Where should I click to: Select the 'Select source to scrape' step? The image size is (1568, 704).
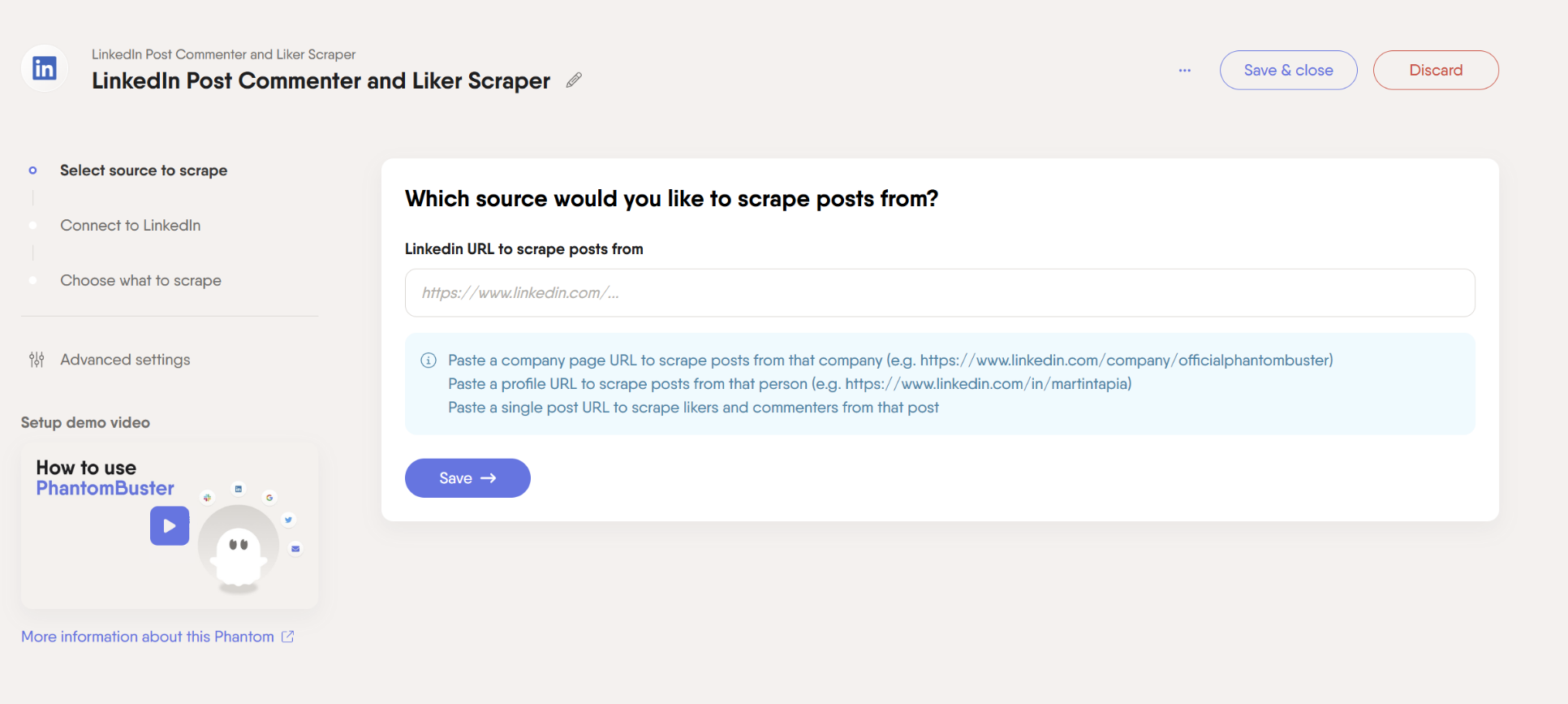pyautogui.click(x=144, y=171)
